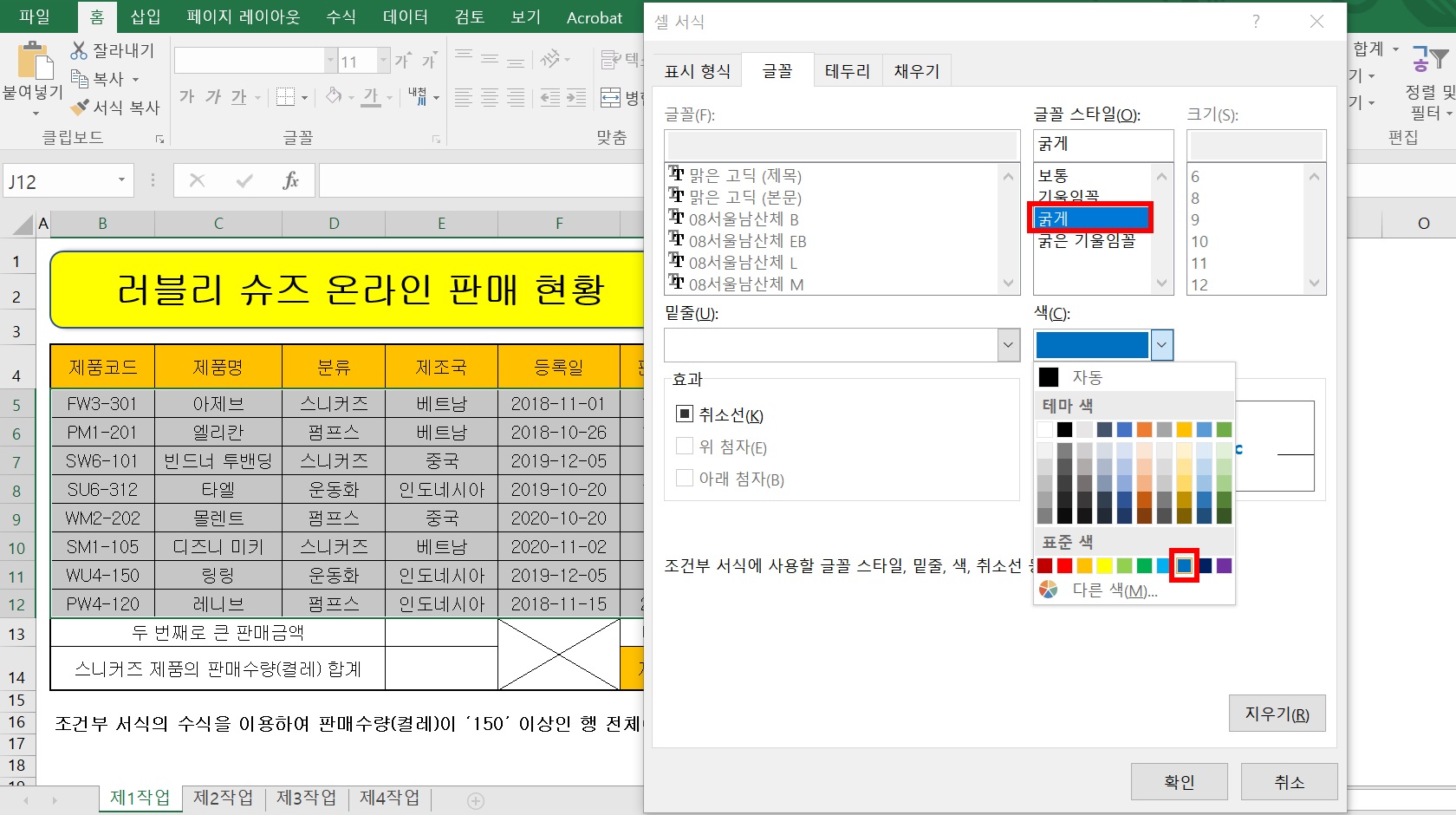Open the 제2작업 sheet tab
Image resolution: width=1456 pixels, height=815 pixels.
tap(223, 798)
